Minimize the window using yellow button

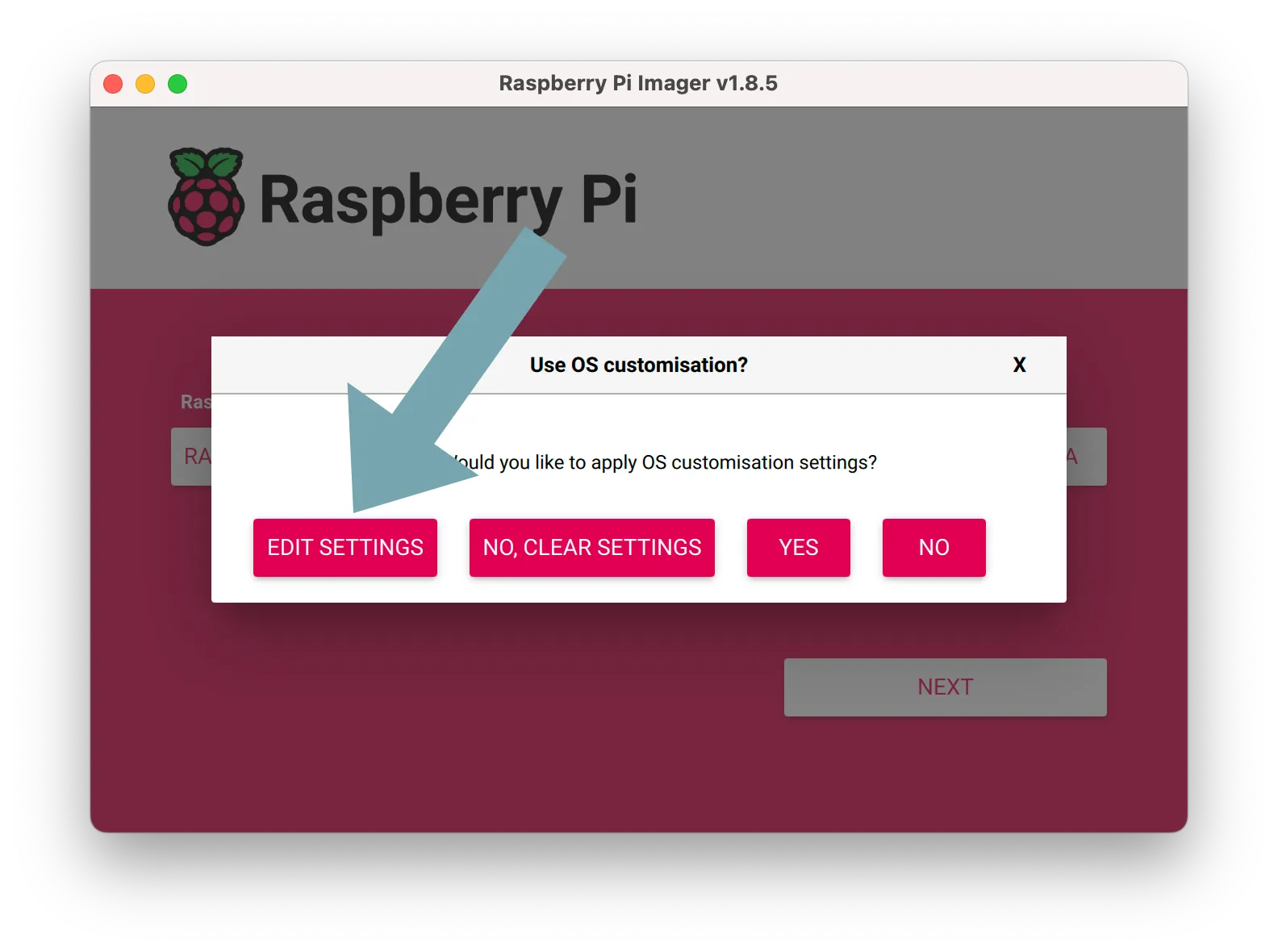(145, 84)
